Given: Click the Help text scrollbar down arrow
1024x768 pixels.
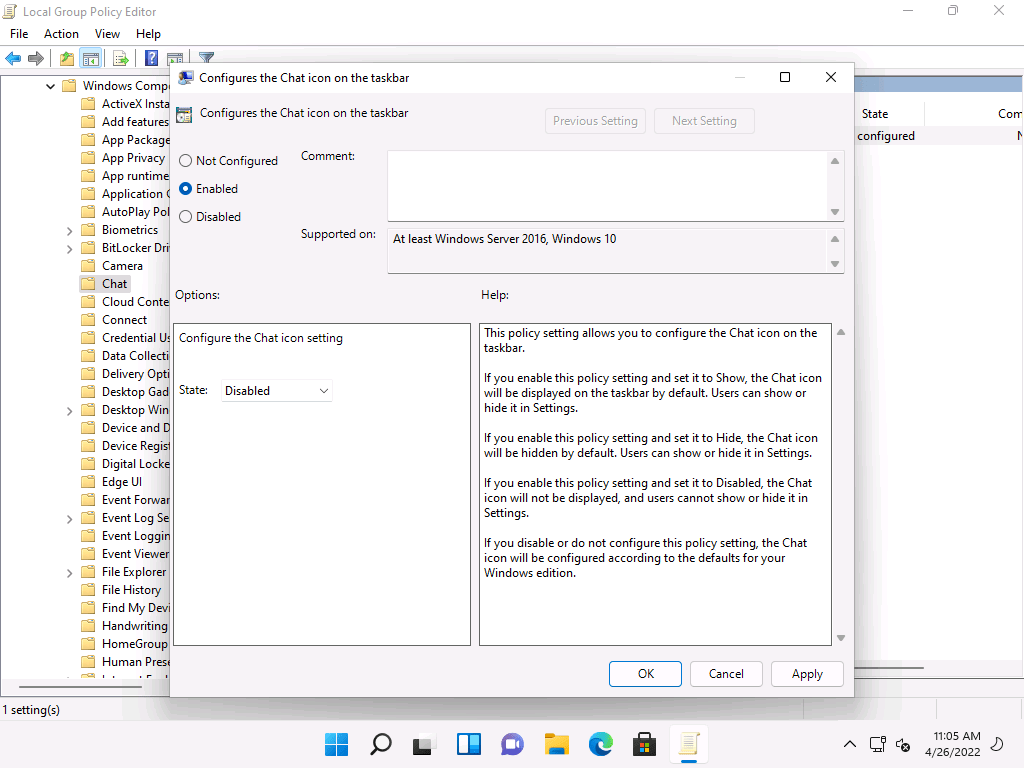Looking at the screenshot, I should pyautogui.click(x=840, y=637).
